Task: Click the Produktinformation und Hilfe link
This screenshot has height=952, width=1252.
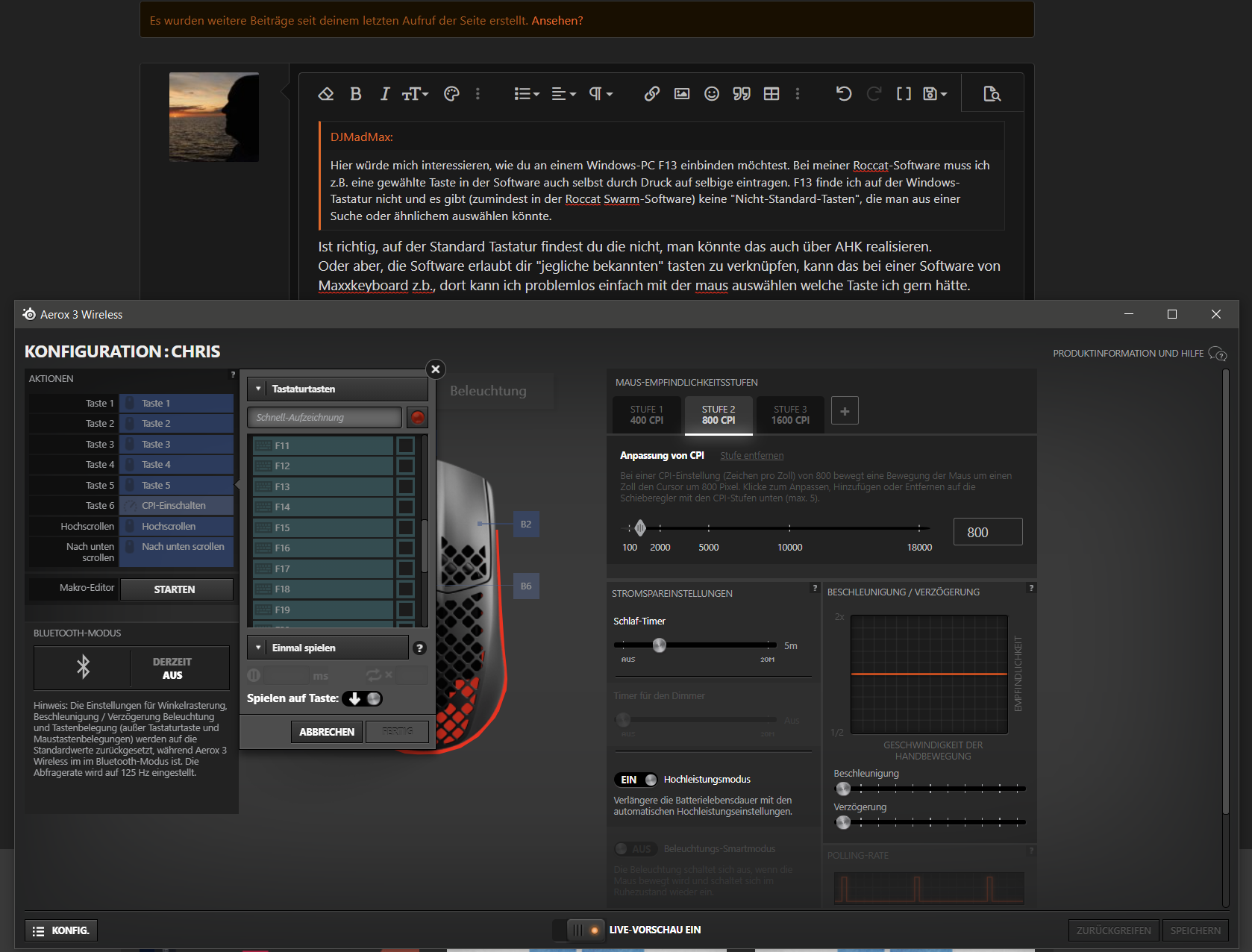Action: (1128, 354)
